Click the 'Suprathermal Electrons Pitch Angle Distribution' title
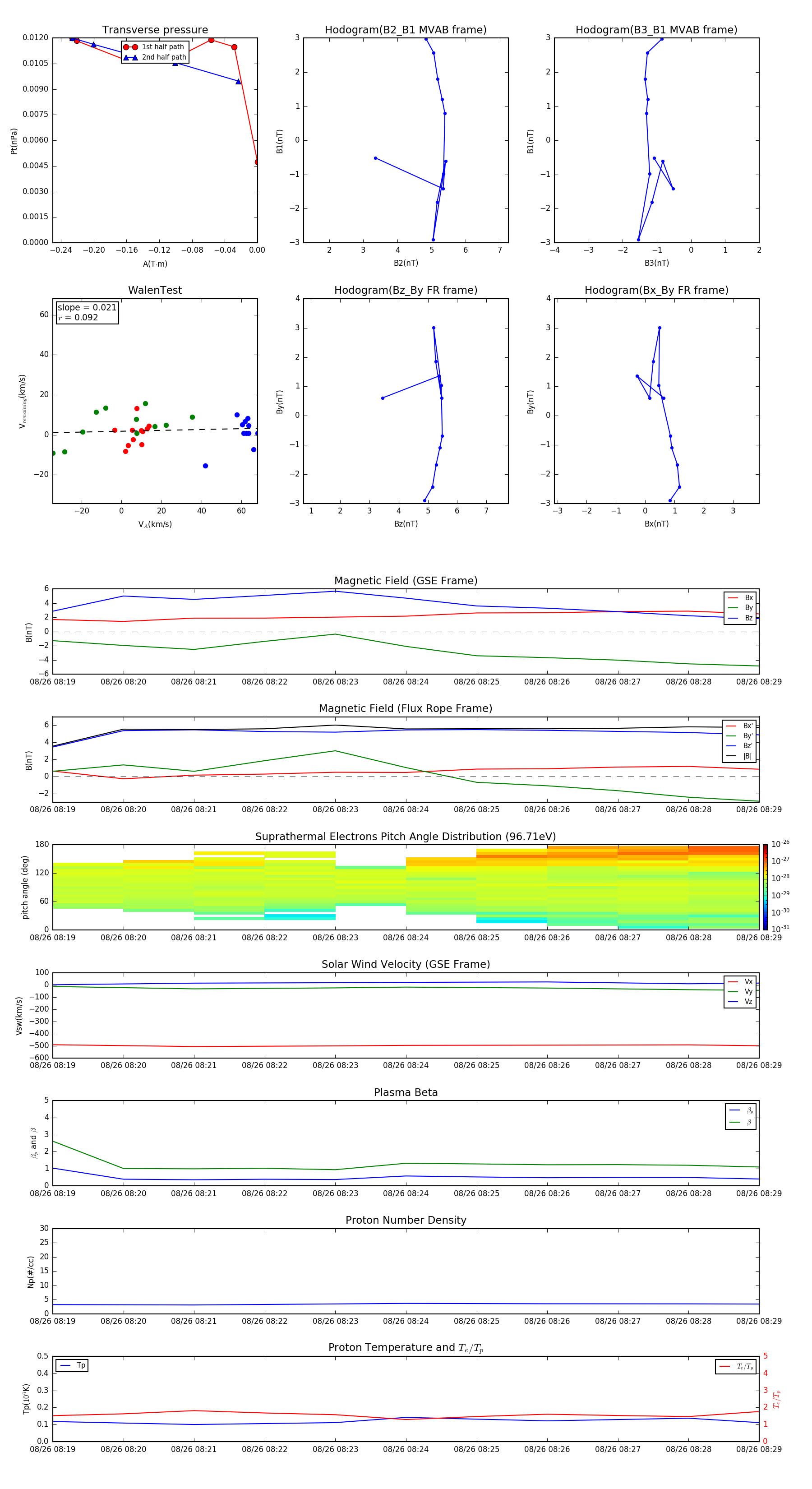 pyautogui.click(x=406, y=837)
